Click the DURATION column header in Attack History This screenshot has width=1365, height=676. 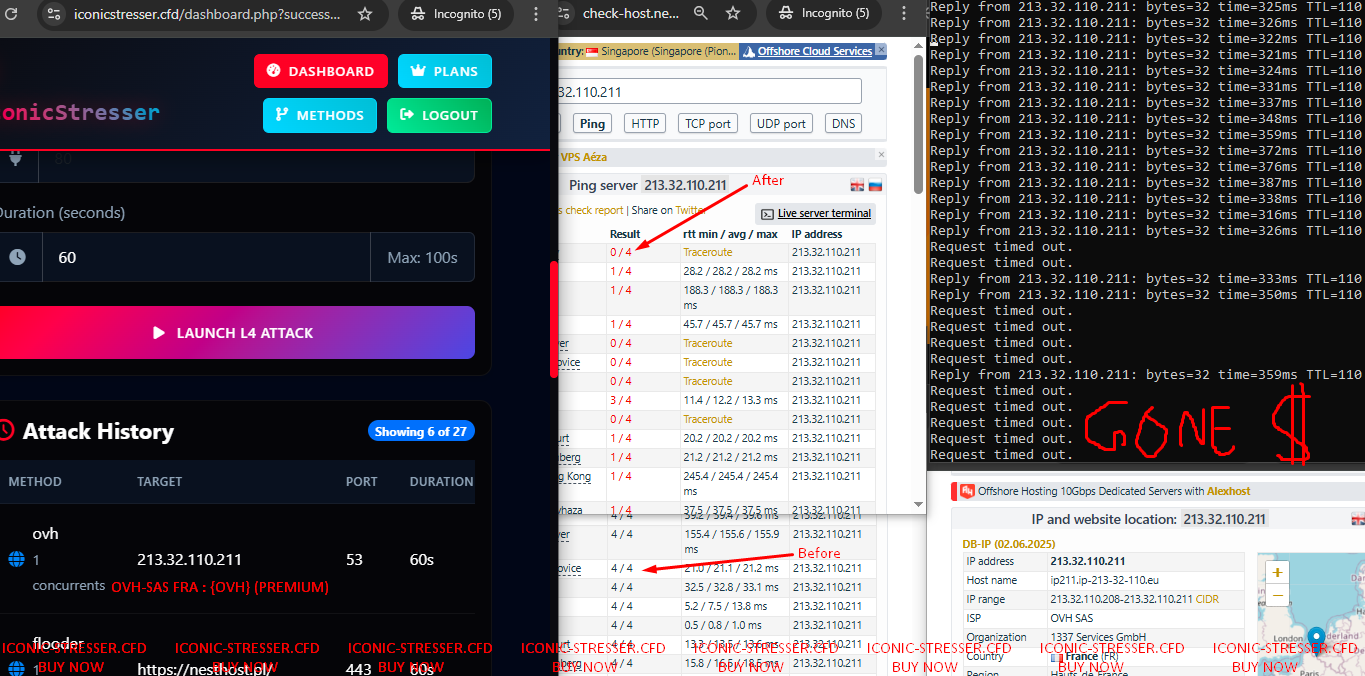(x=441, y=481)
